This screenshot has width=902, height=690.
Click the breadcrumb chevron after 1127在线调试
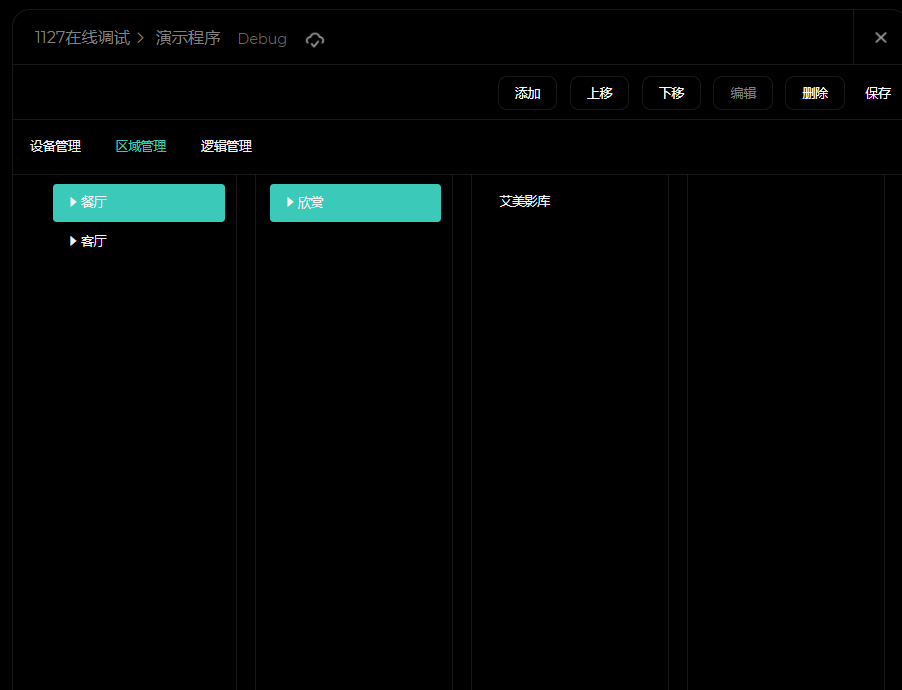point(140,39)
